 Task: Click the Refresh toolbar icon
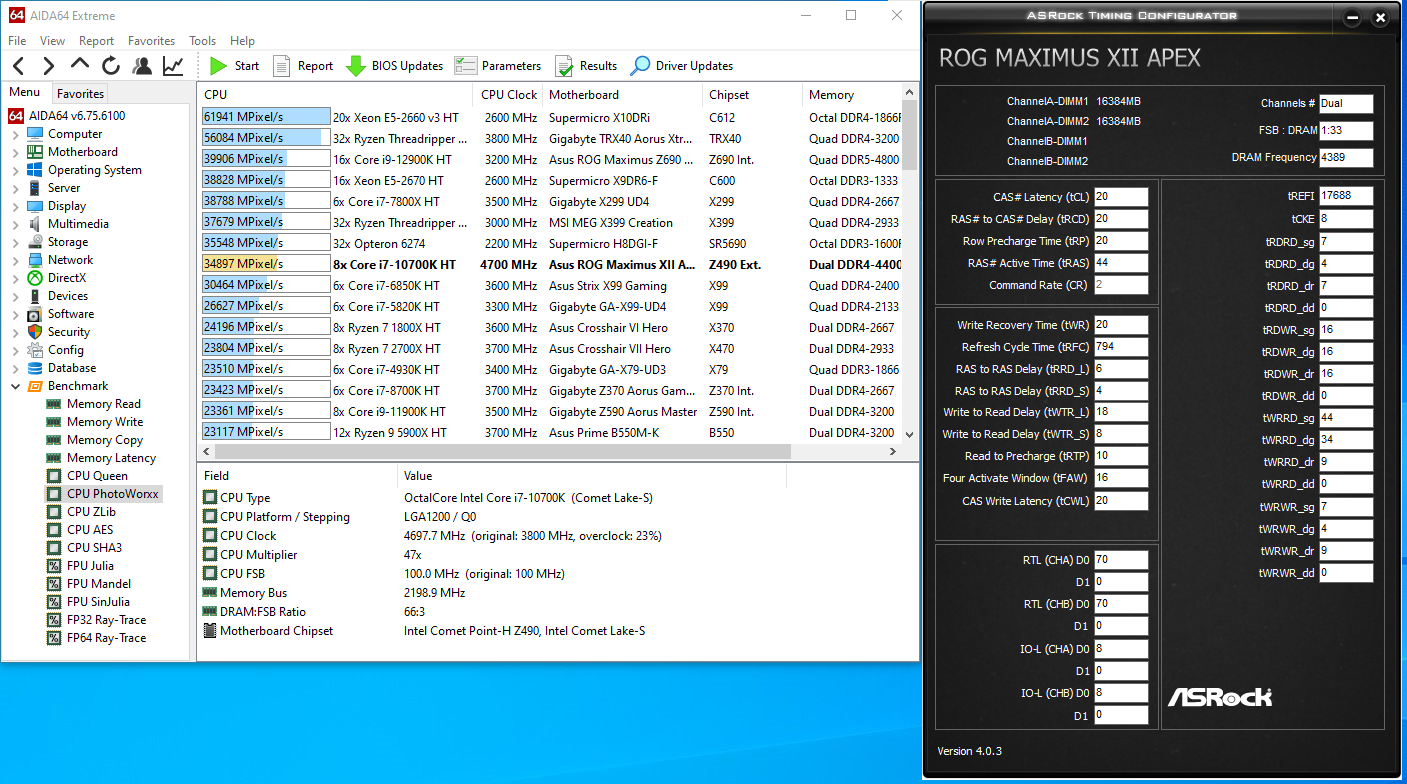[111, 66]
